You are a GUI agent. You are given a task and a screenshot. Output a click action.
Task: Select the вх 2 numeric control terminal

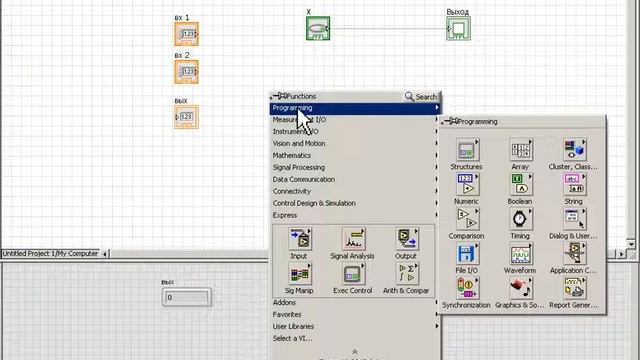pos(187,72)
